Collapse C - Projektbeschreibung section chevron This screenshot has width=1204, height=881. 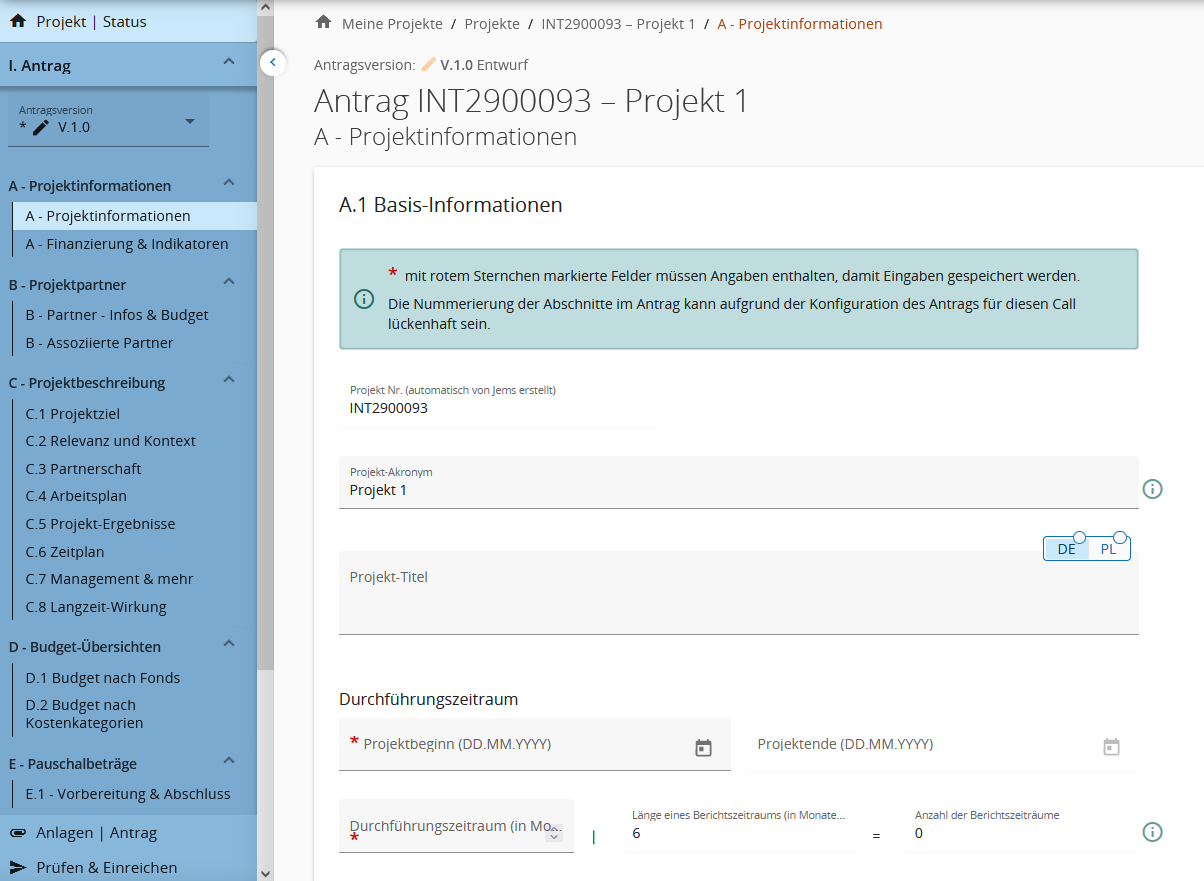(229, 380)
